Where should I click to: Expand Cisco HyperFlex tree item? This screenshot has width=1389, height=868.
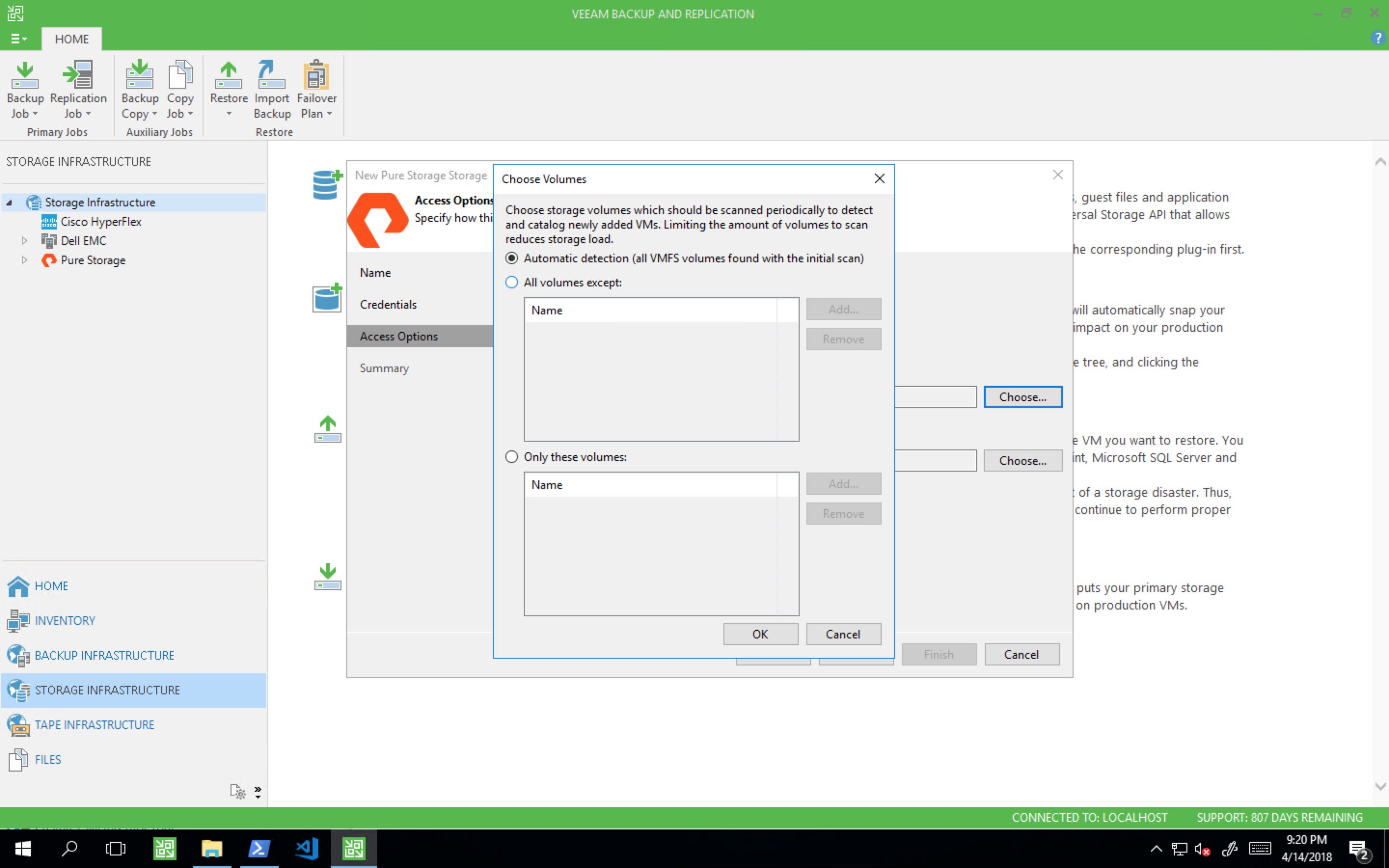pos(22,221)
